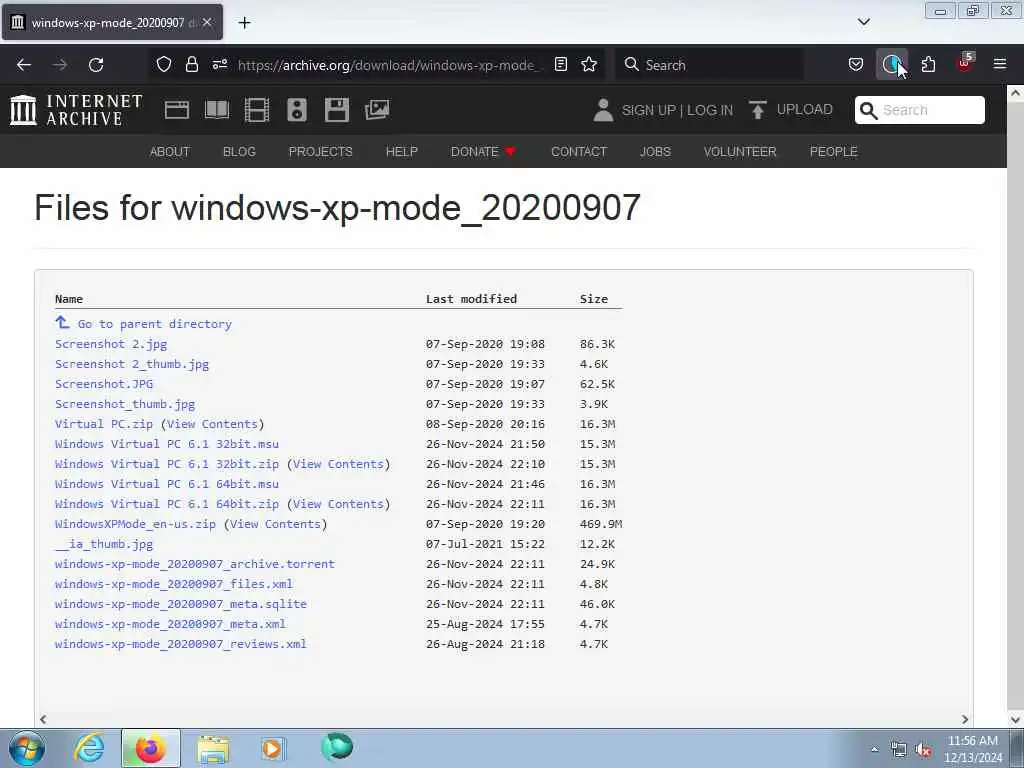
Task: Open the BLOG menu item
Action: point(239,152)
